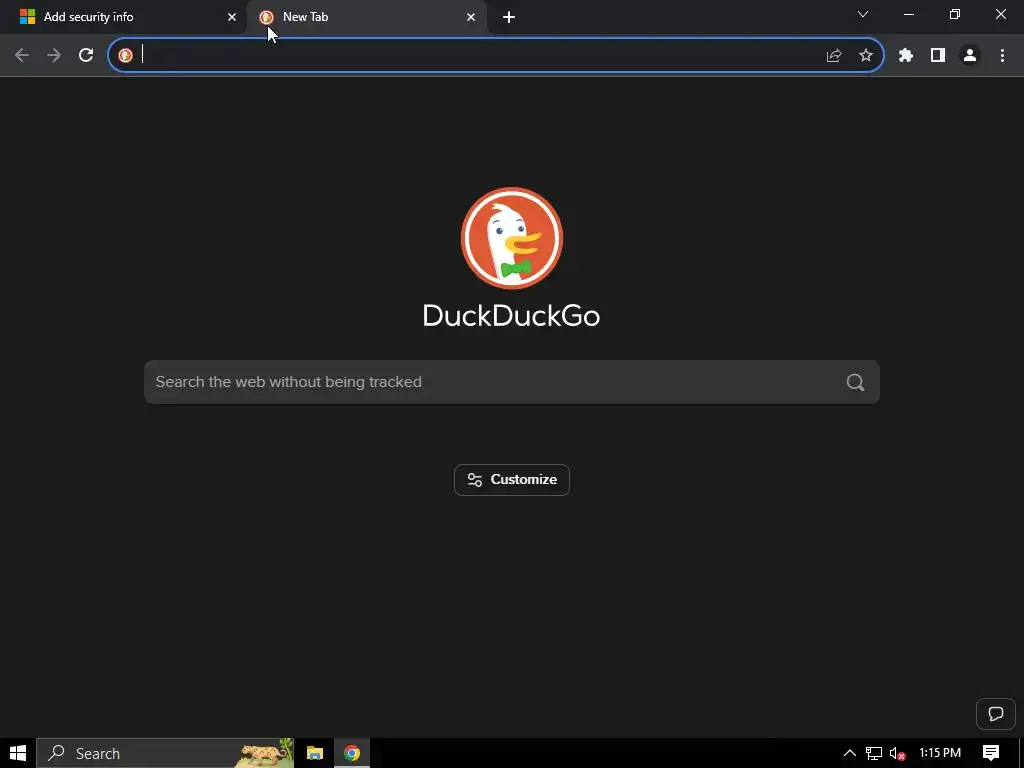Reload the current page
This screenshot has height=768, width=1024.
(86, 56)
